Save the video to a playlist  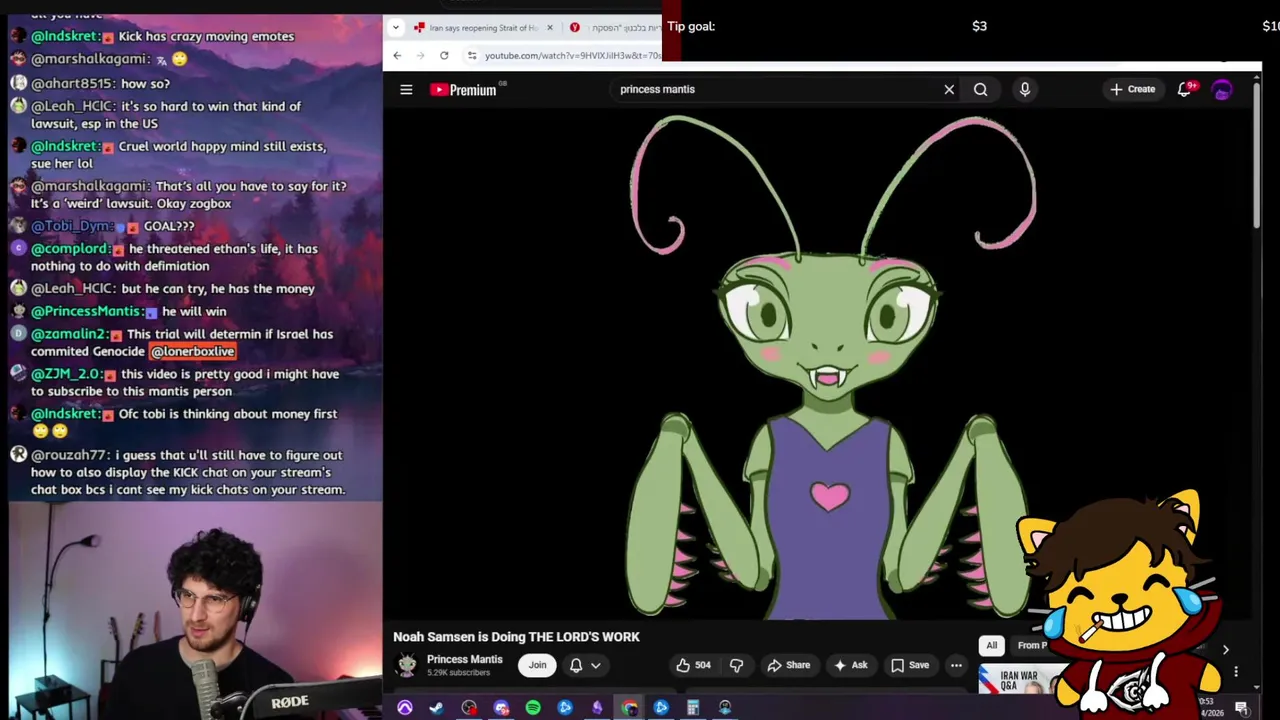[x=909, y=665]
